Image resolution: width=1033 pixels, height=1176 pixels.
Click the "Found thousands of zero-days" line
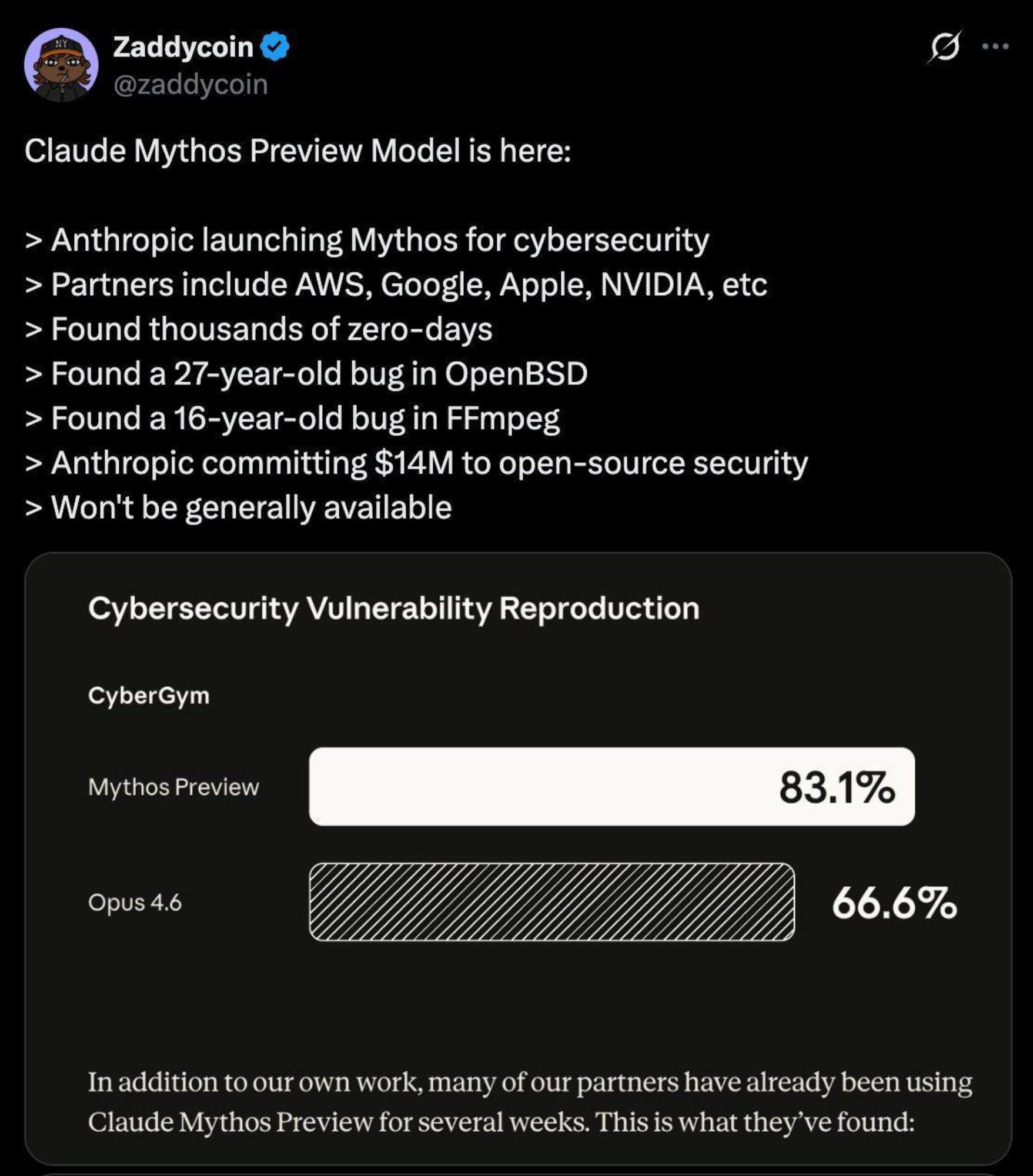click(259, 329)
